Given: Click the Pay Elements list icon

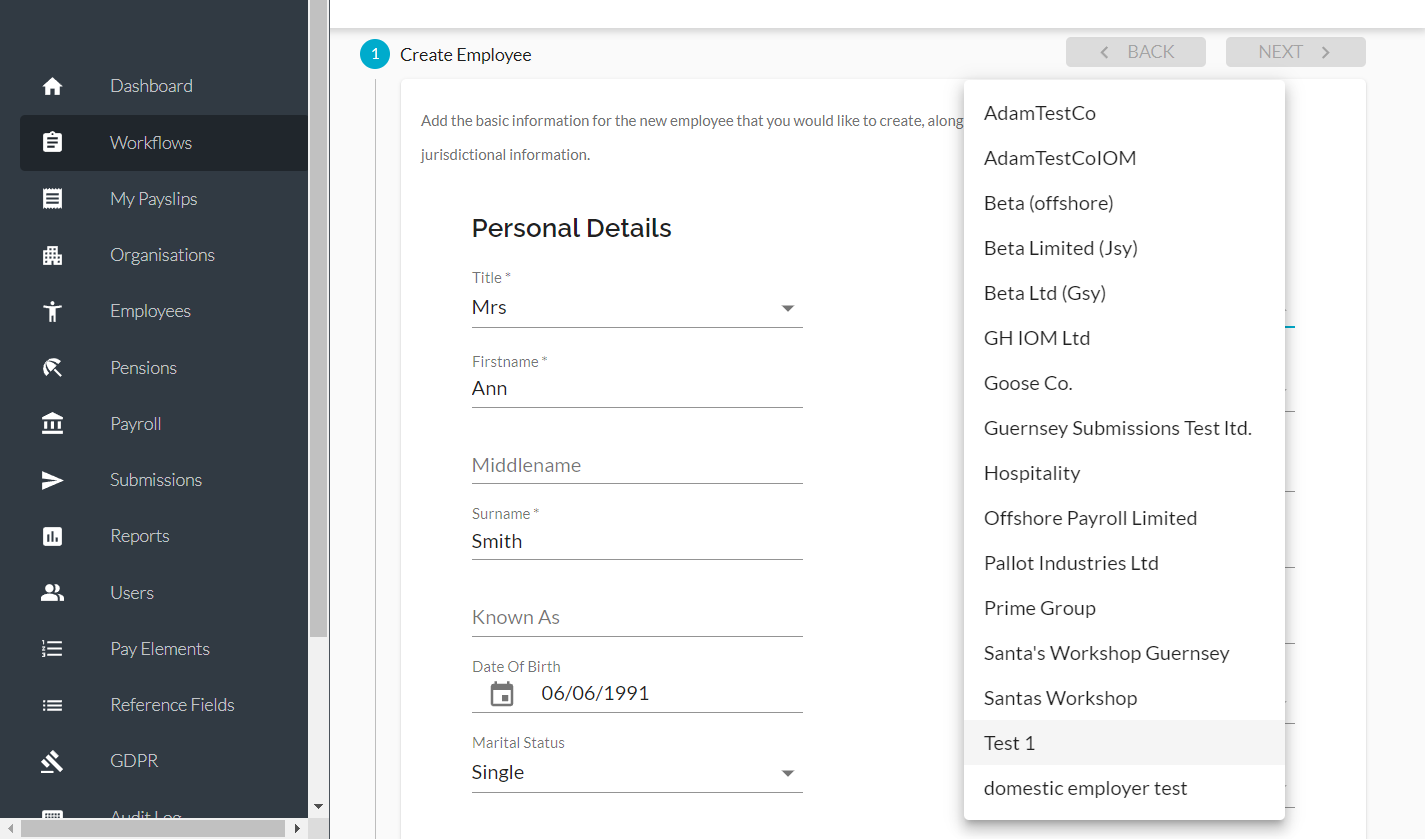Looking at the screenshot, I should click(53, 649).
